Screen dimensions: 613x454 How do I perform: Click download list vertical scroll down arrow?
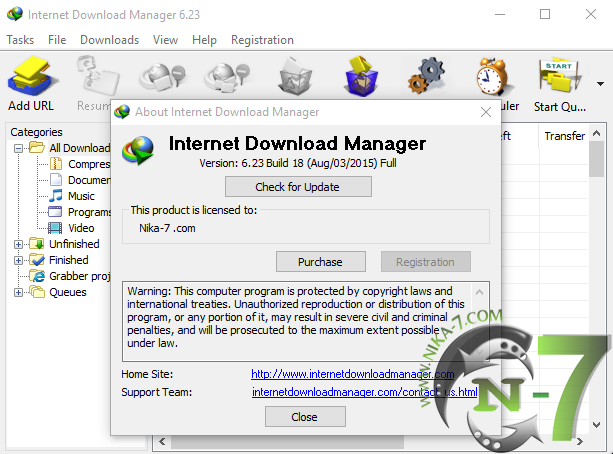(x=596, y=425)
